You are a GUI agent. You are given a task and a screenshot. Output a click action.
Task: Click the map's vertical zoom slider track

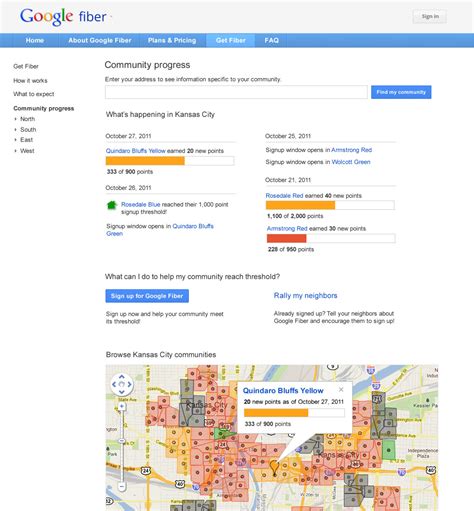(x=122, y=446)
